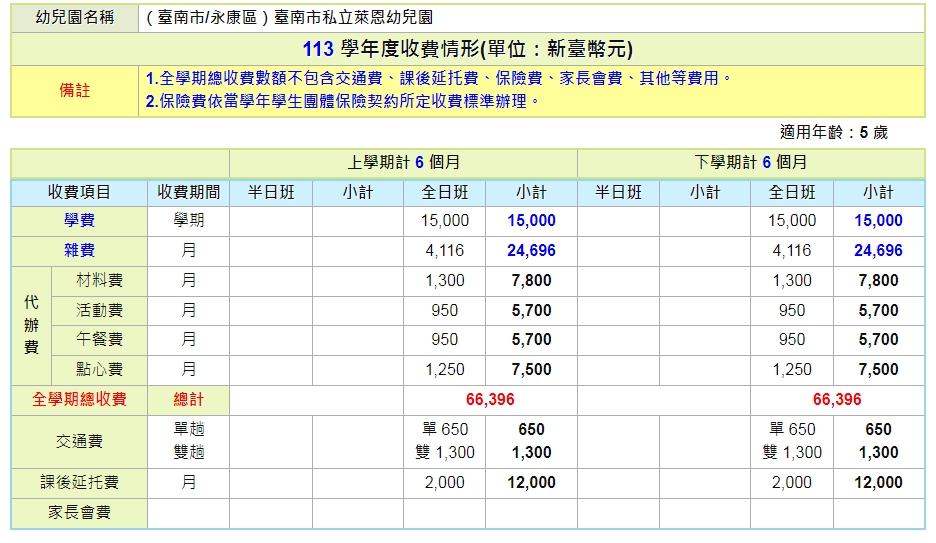Click the 學費 fee item label

tap(79, 220)
